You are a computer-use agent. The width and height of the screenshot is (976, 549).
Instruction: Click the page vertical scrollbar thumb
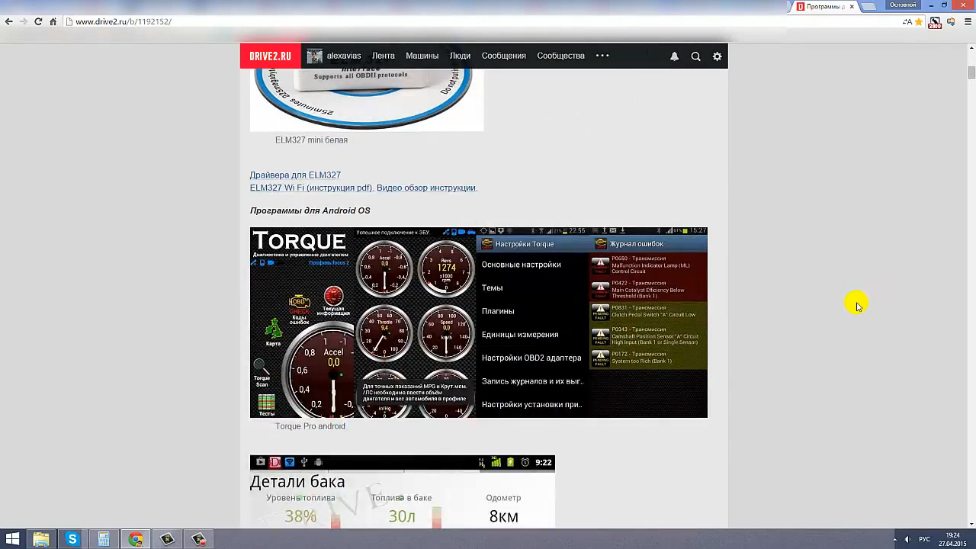pos(971,72)
